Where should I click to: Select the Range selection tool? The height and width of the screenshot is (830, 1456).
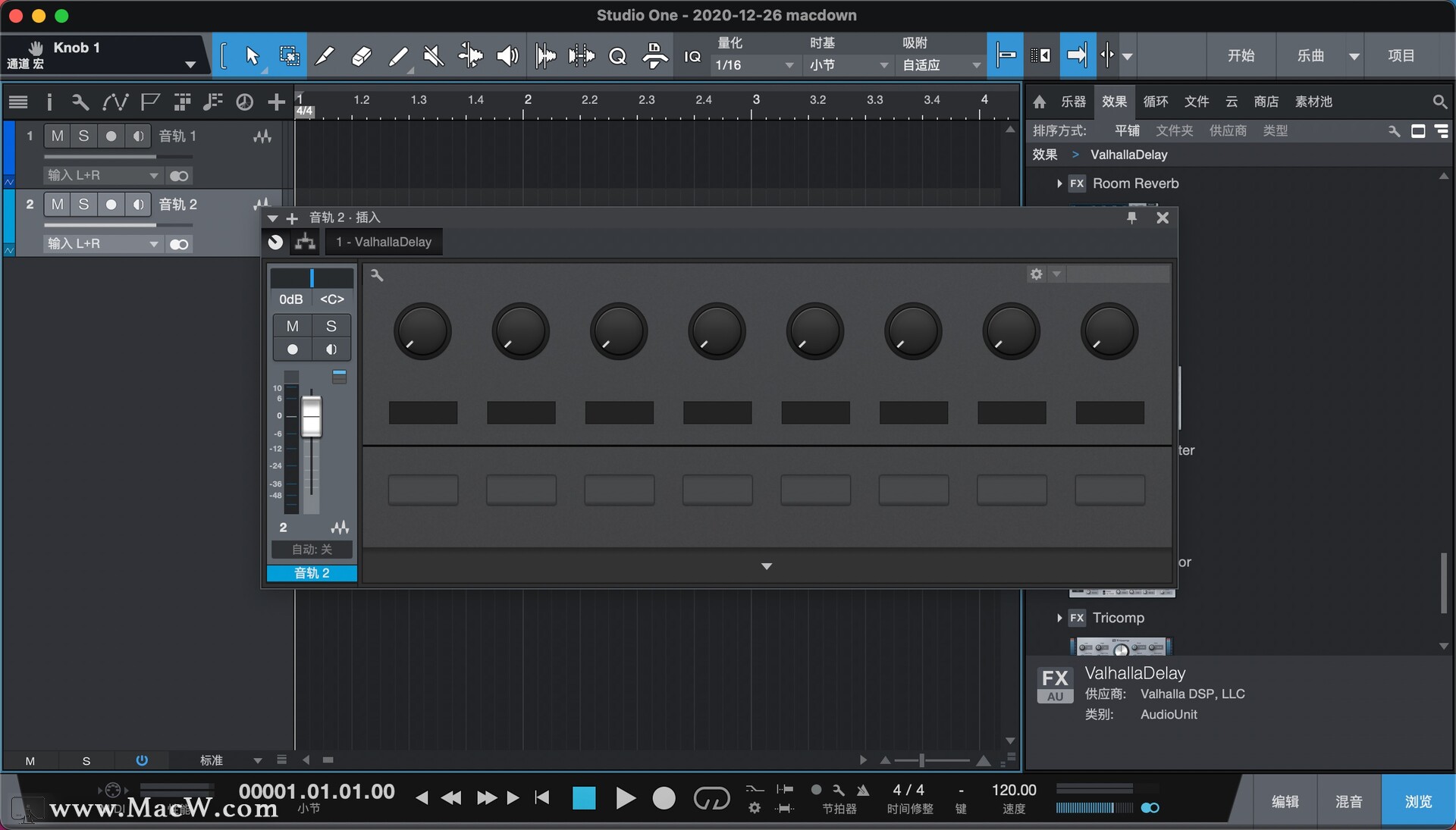point(289,55)
